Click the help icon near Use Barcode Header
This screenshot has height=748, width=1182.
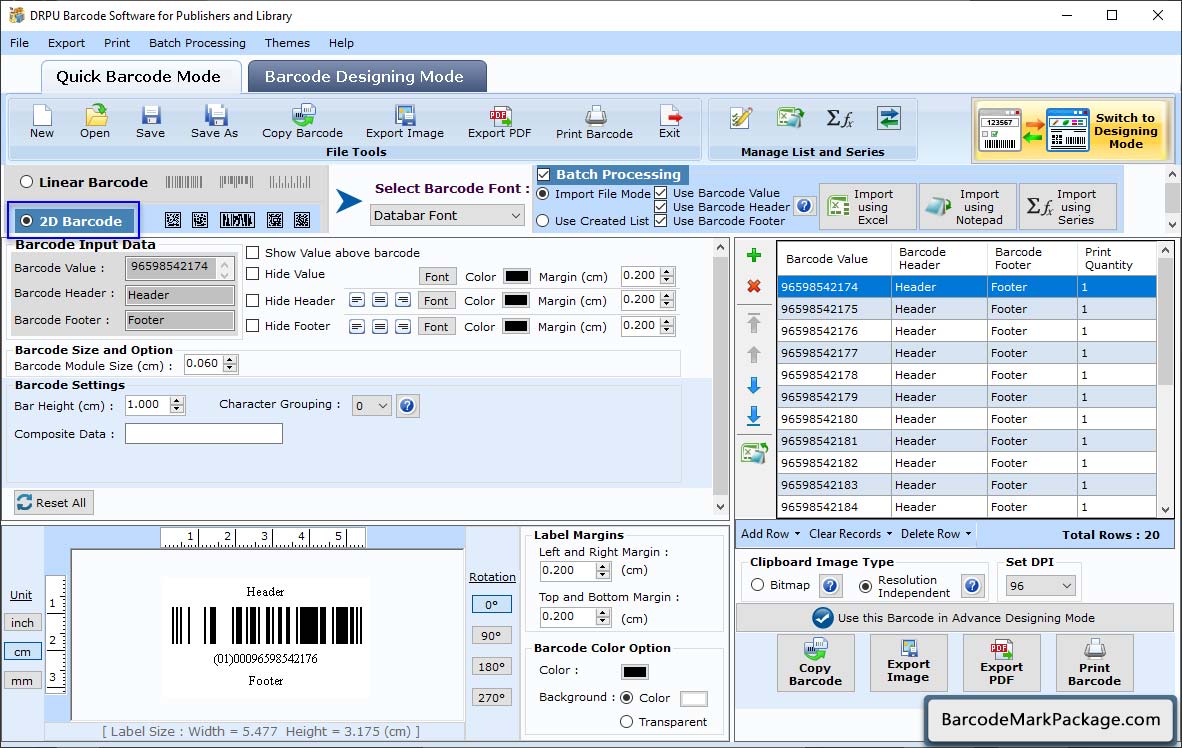click(x=804, y=206)
